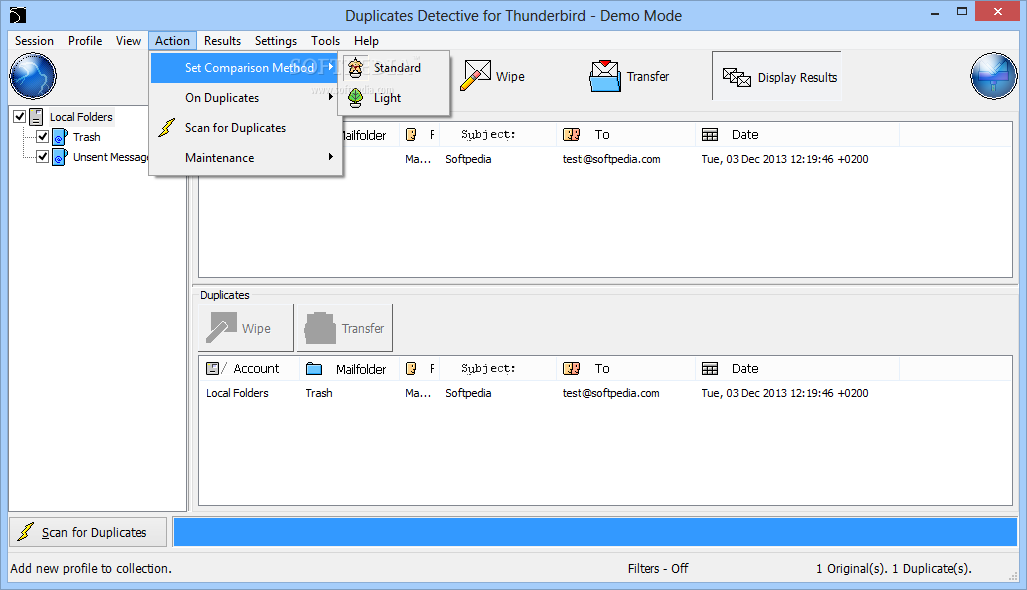Open the Results menu
Screen dimensions: 1027x590
pos(222,41)
